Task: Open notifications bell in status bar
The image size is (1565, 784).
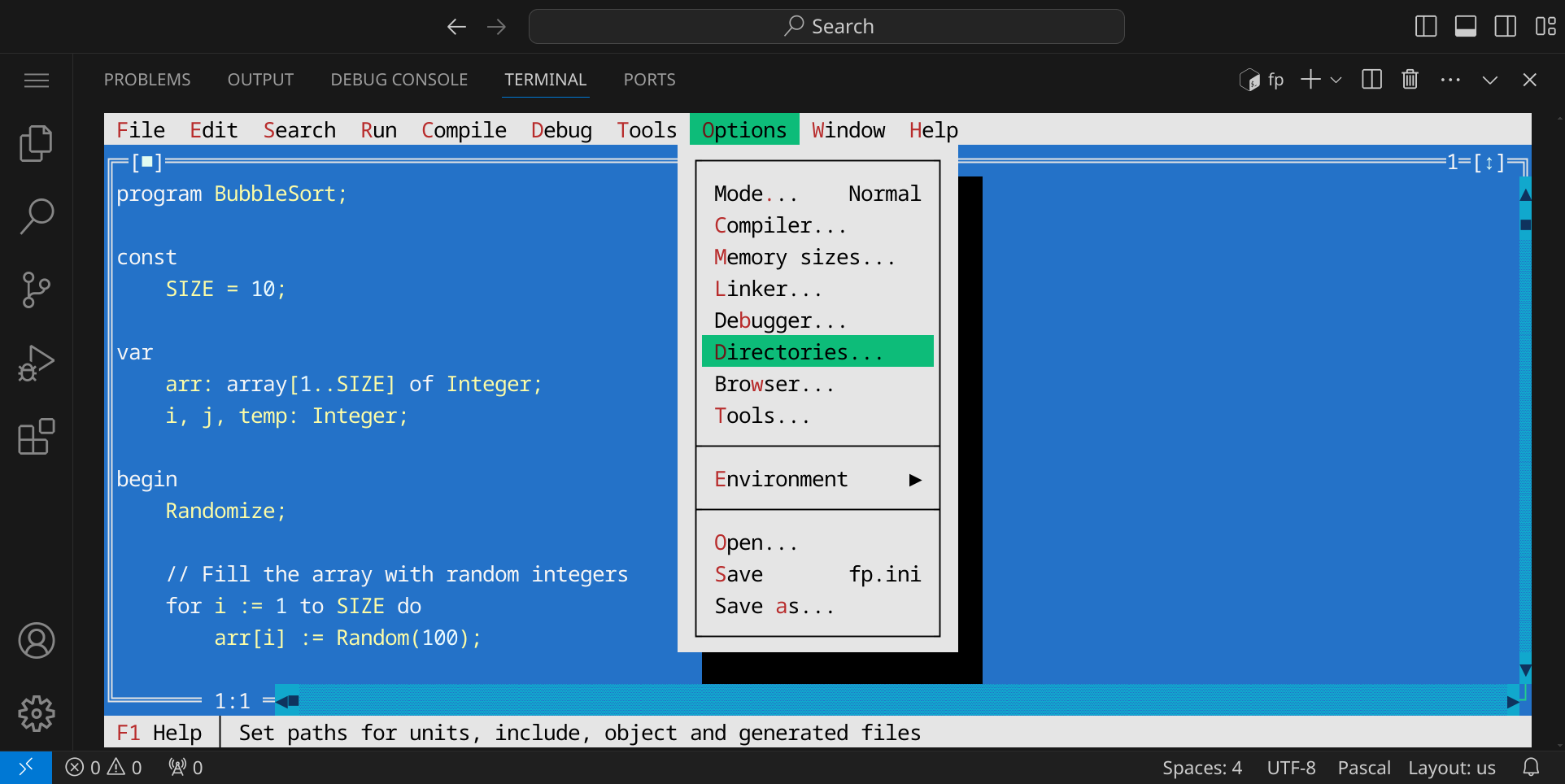Action: pyautogui.click(x=1531, y=767)
